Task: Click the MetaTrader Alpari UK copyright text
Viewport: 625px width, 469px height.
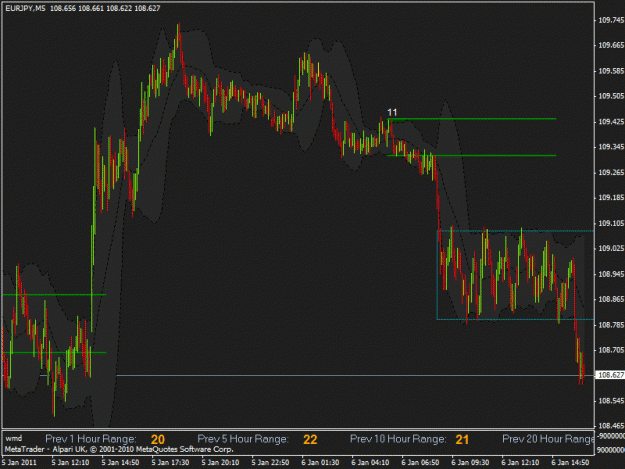Action: pyautogui.click(x=119, y=449)
